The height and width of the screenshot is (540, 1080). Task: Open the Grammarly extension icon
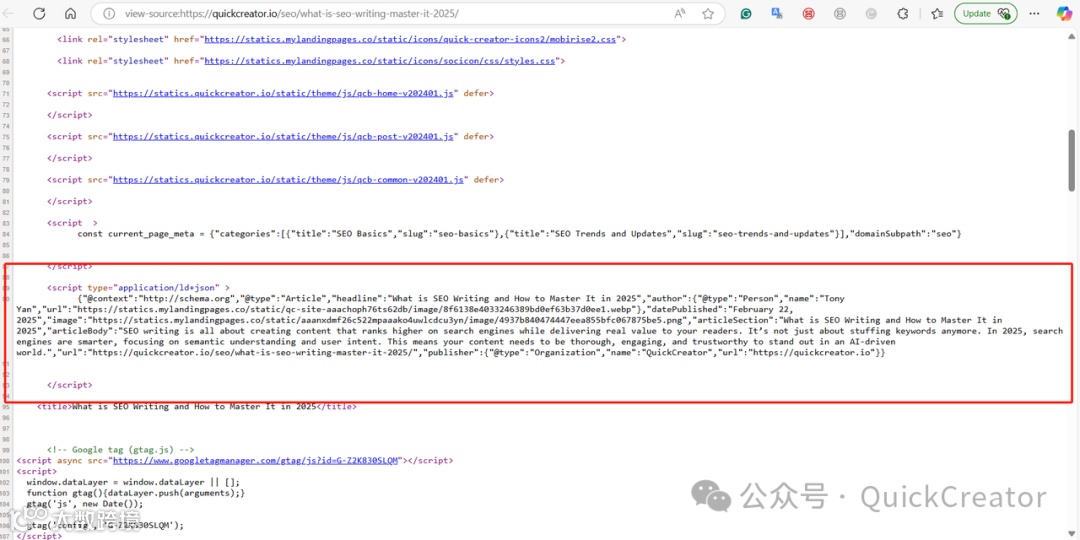pos(746,14)
